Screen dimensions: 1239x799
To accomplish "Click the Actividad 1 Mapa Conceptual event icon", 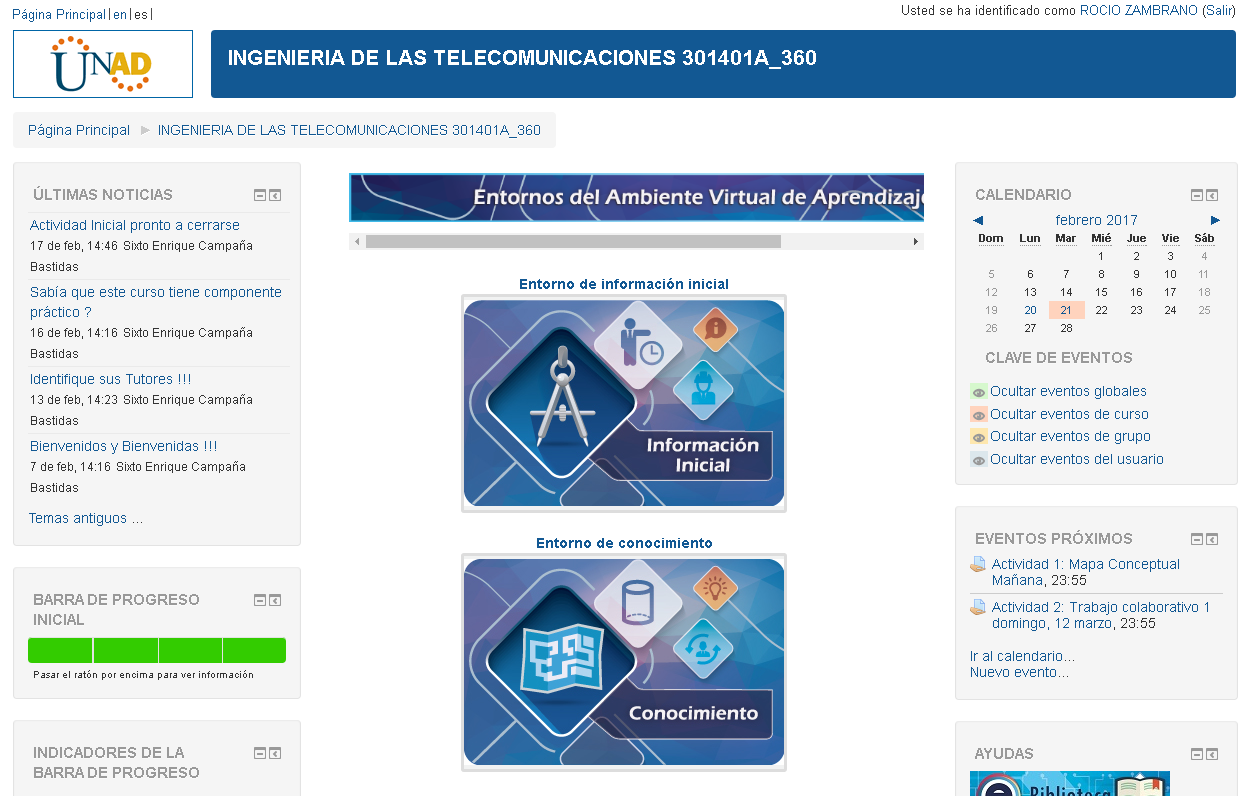I will pos(978,565).
